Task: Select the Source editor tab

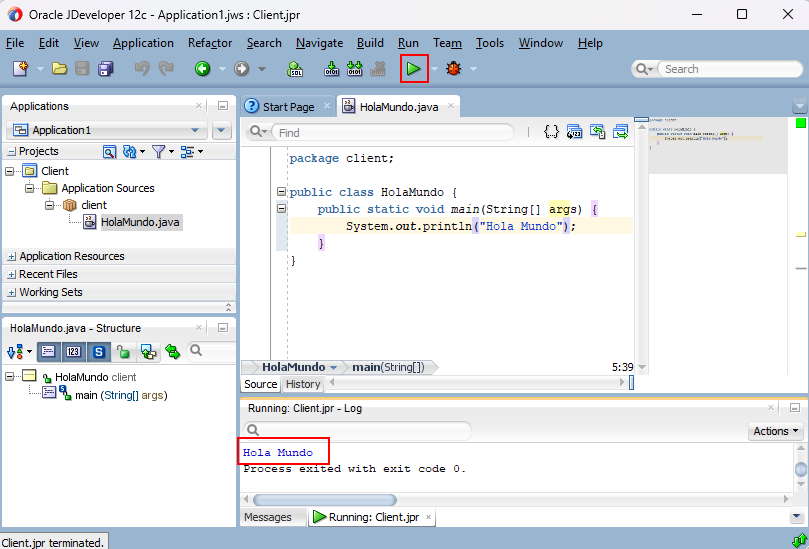Action: 261,384
